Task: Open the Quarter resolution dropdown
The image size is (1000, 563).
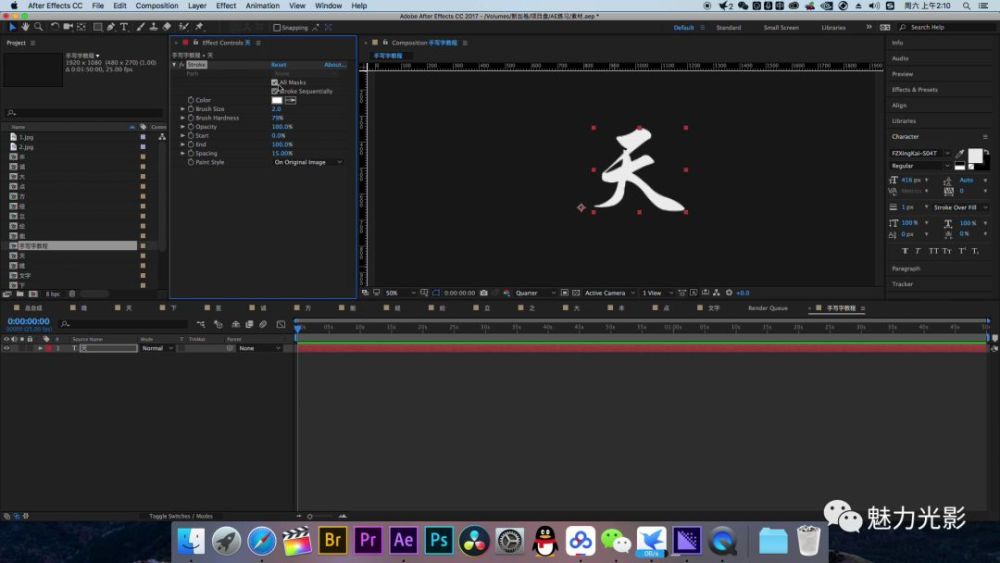Action: pos(534,293)
